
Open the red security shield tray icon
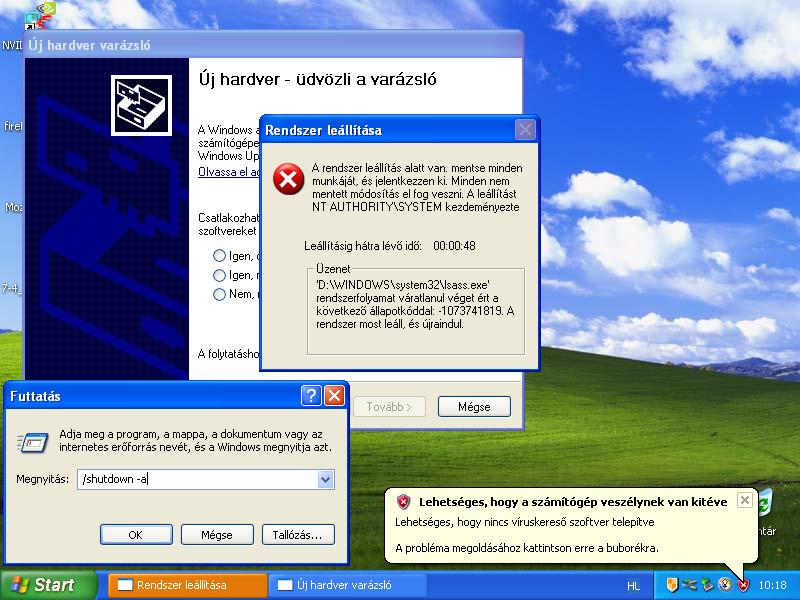[743, 585]
